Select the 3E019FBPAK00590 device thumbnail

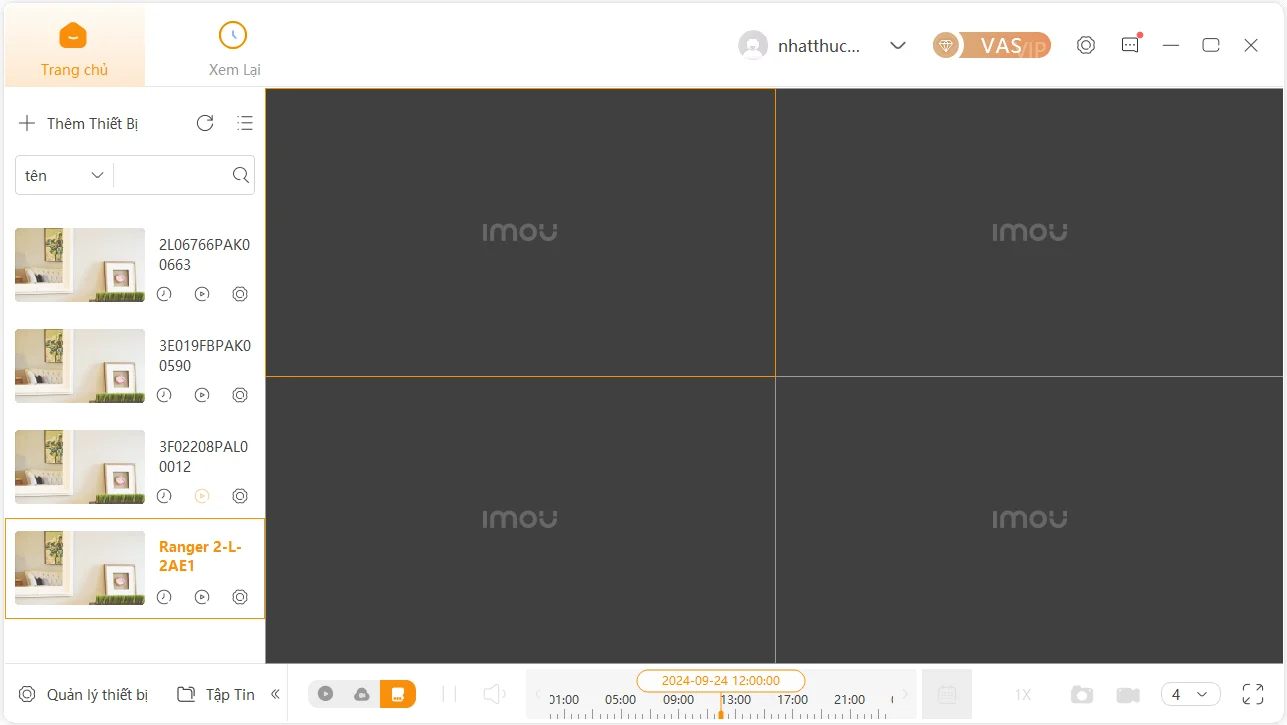point(80,366)
